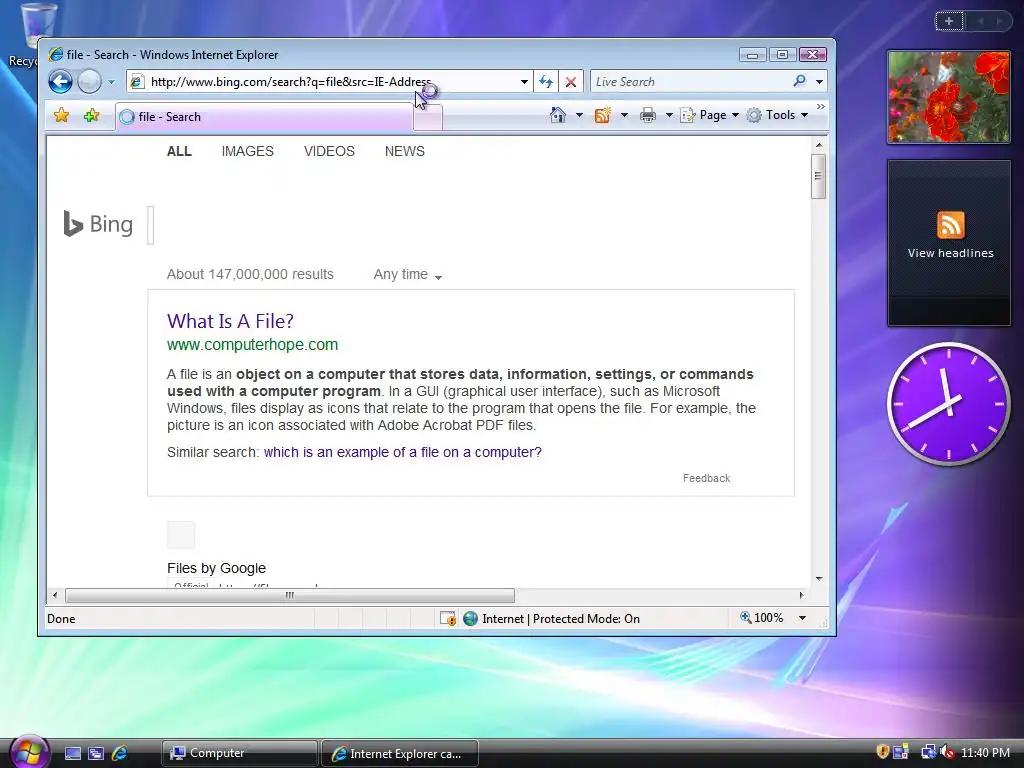Screen dimensions: 1024x768
Task: Switch to Bing VIDEOS results
Action: pos(329,152)
